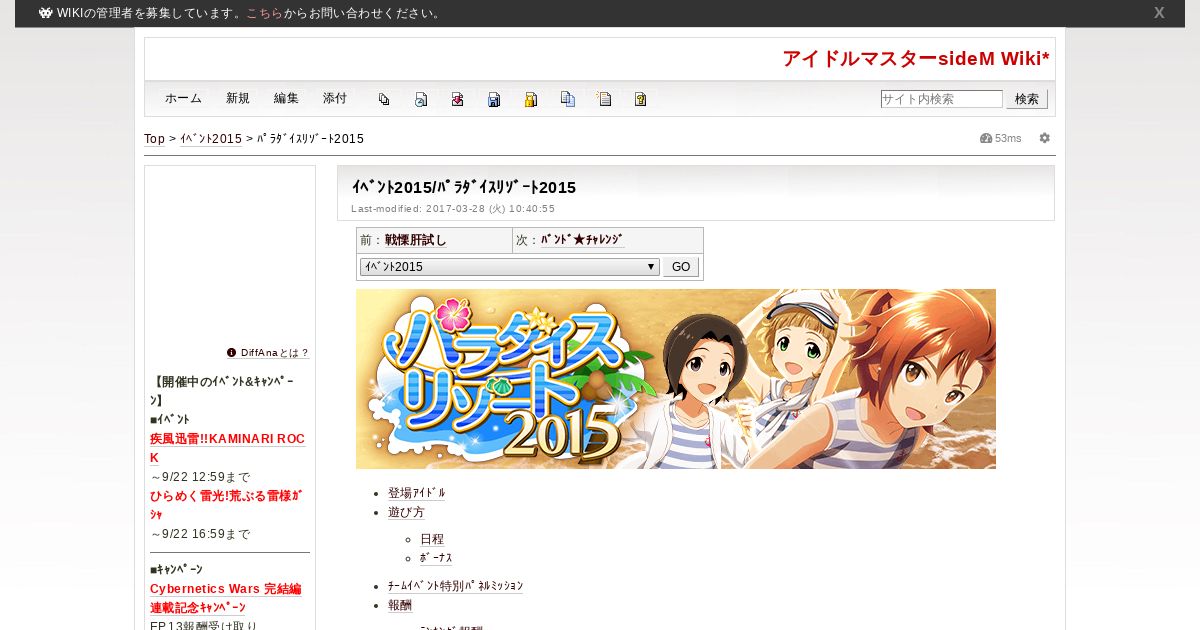Click the パラダイスリゾート2015 banner image
This screenshot has width=1200, height=630.
point(676,379)
